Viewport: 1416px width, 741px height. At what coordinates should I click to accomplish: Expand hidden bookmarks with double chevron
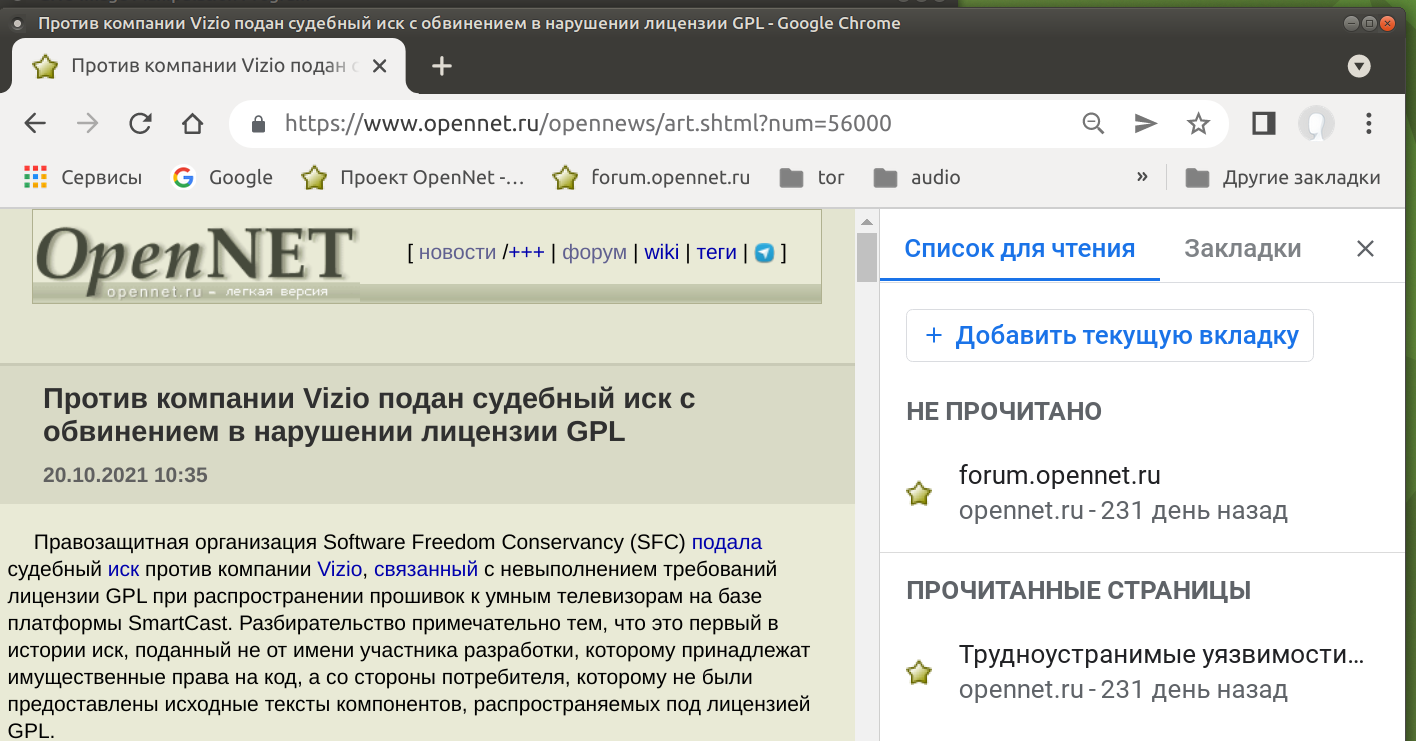[1142, 177]
